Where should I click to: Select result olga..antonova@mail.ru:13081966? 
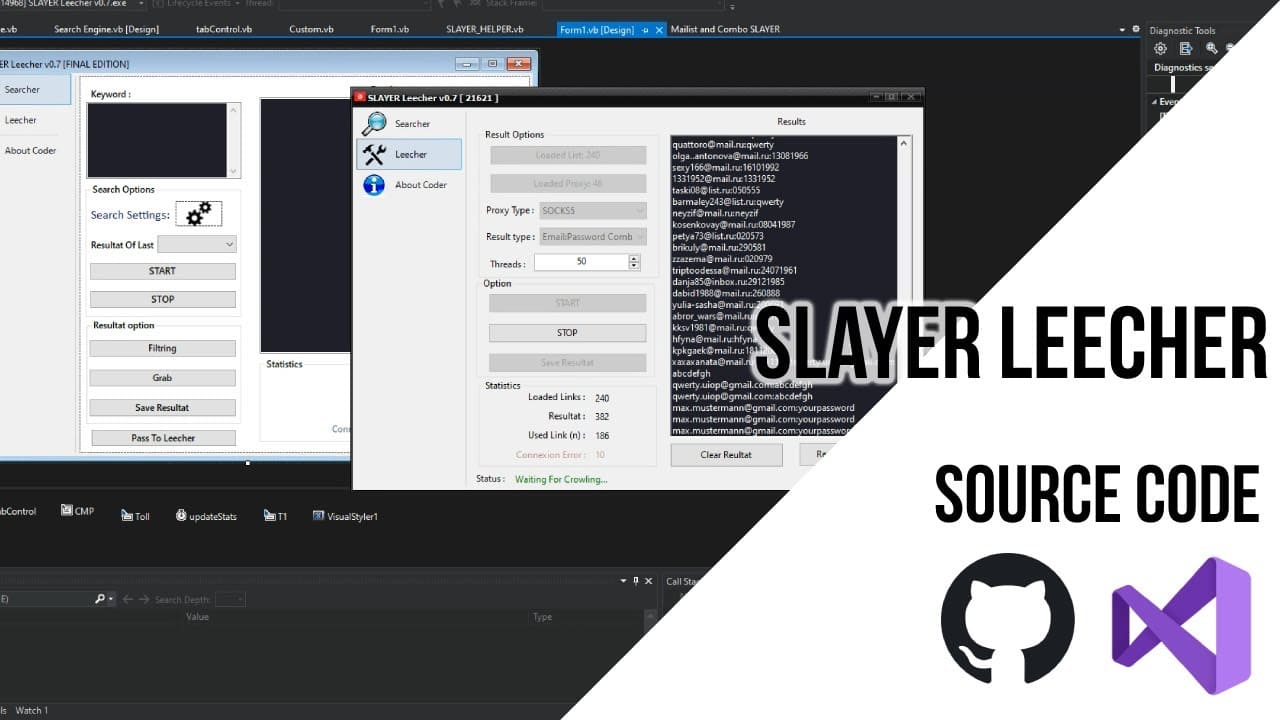[740, 156]
